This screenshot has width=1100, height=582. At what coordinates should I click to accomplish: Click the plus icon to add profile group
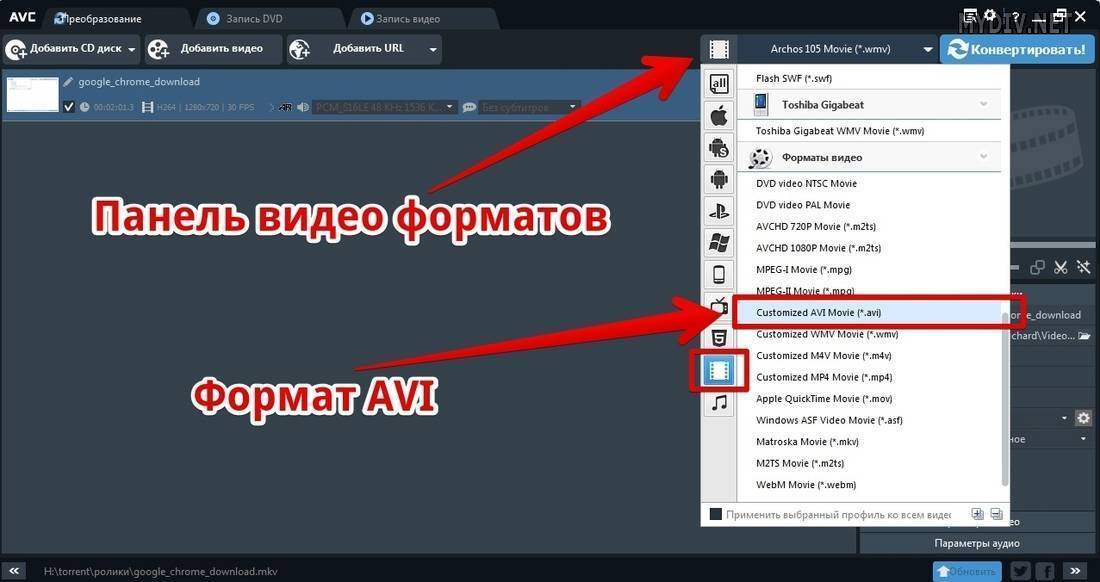pos(977,514)
